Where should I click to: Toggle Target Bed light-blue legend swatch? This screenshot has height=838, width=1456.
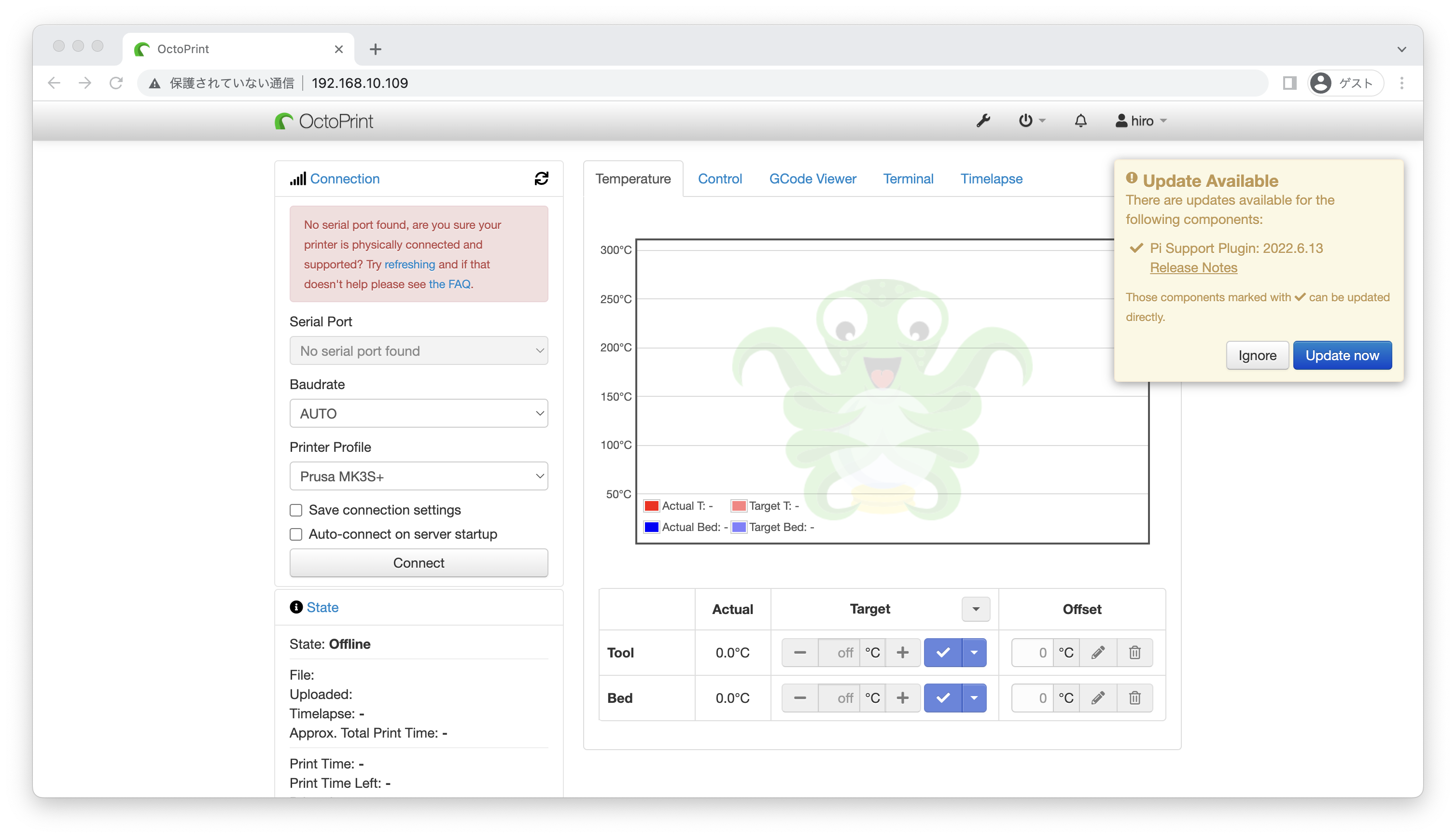click(738, 527)
